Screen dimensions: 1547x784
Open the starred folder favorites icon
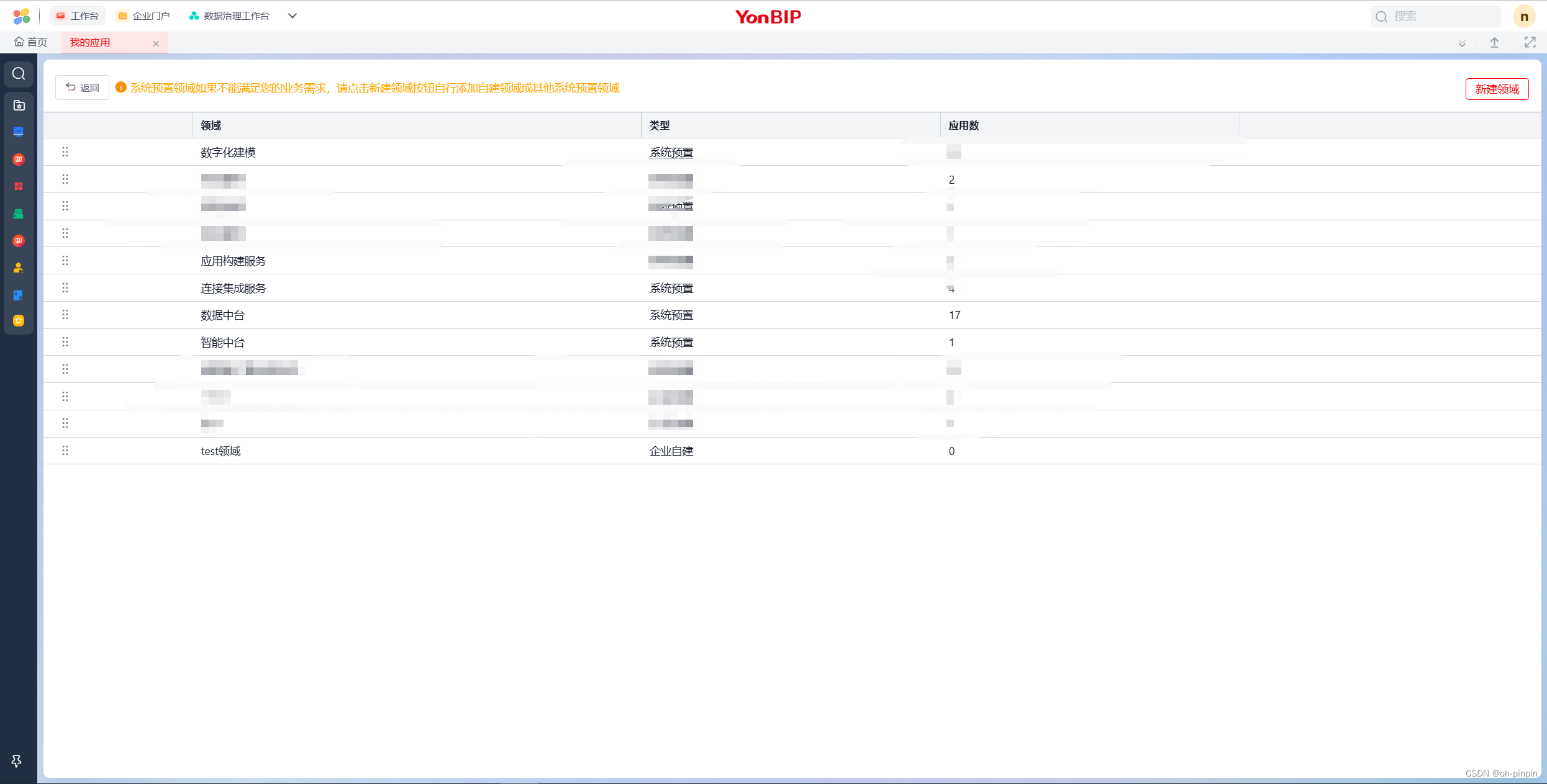(19, 105)
